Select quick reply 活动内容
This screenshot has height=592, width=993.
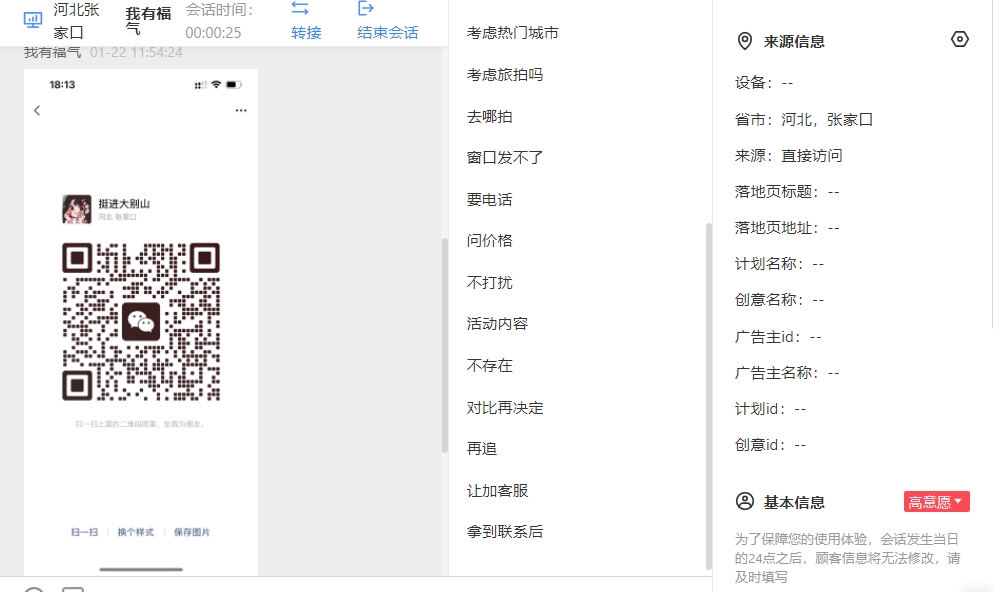pyautogui.click(x=497, y=324)
